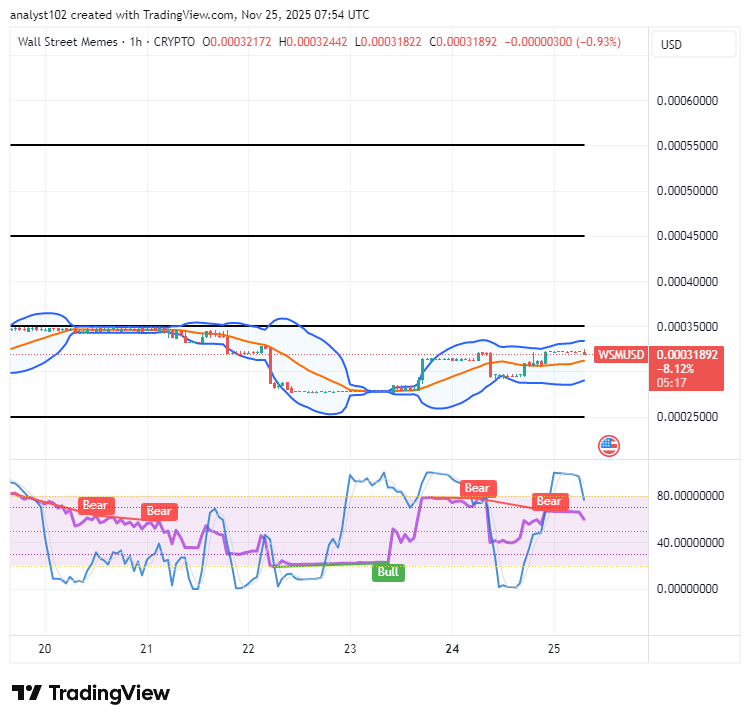Click the 1h timeframe label
Image resolution: width=750 pixels, height=723 pixels.
(x=136, y=42)
